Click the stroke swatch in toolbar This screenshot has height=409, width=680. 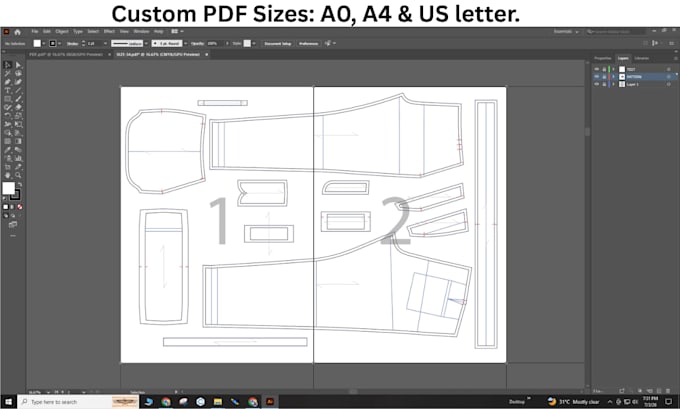pyautogui.click(x=16, y=195)
